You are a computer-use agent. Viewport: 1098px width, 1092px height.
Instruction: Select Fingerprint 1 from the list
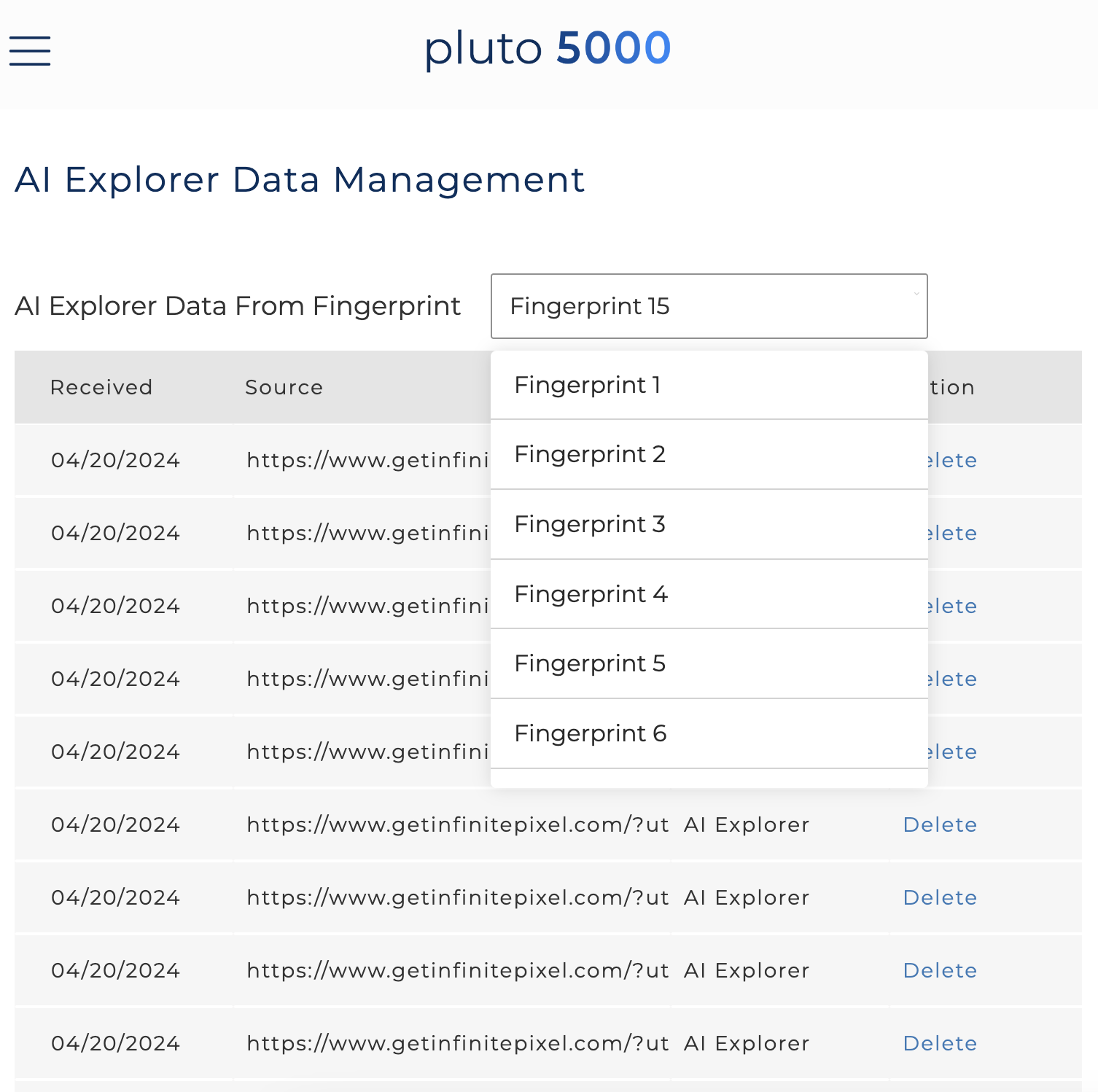(x=709, y=385)
